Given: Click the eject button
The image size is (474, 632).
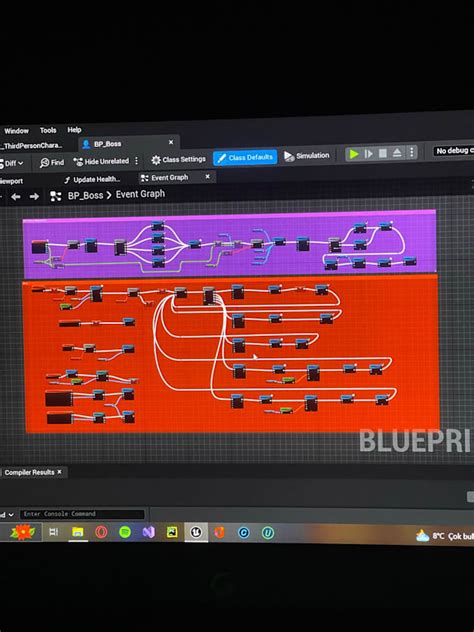Looking at the screenshot, I should point(397,153).
